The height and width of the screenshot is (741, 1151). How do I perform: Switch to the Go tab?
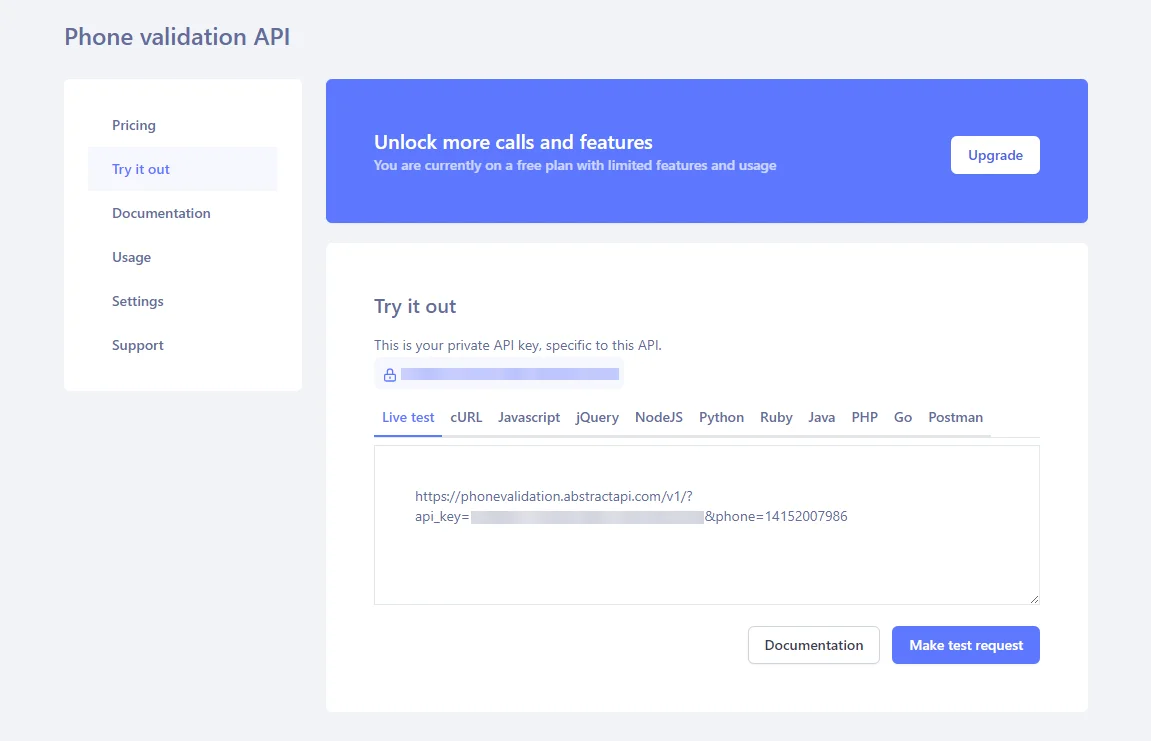coord(903,417)
